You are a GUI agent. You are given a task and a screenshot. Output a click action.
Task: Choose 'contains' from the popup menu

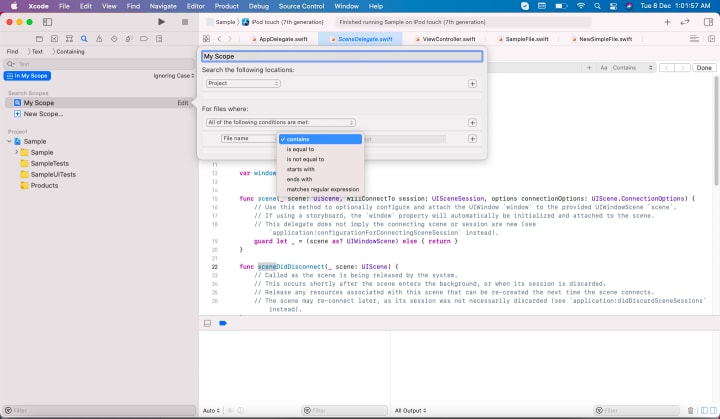pyautogui.click(x=320, y=139)
